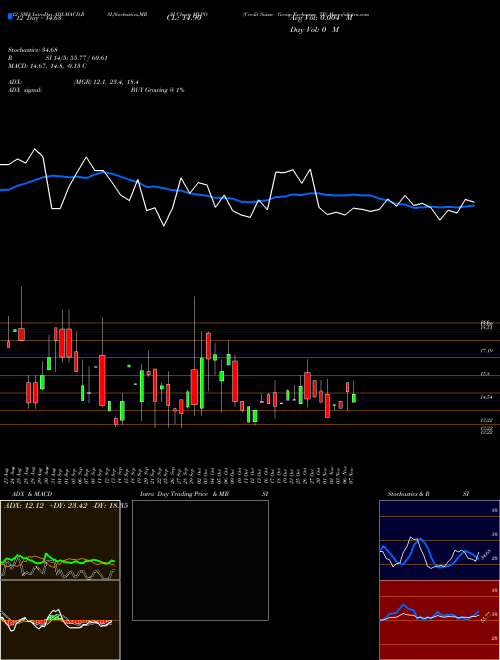This screenshot has height=660, width=500.
Task: Click the "Intra Day Trading Price & MR" title
Action: (184, 494)
